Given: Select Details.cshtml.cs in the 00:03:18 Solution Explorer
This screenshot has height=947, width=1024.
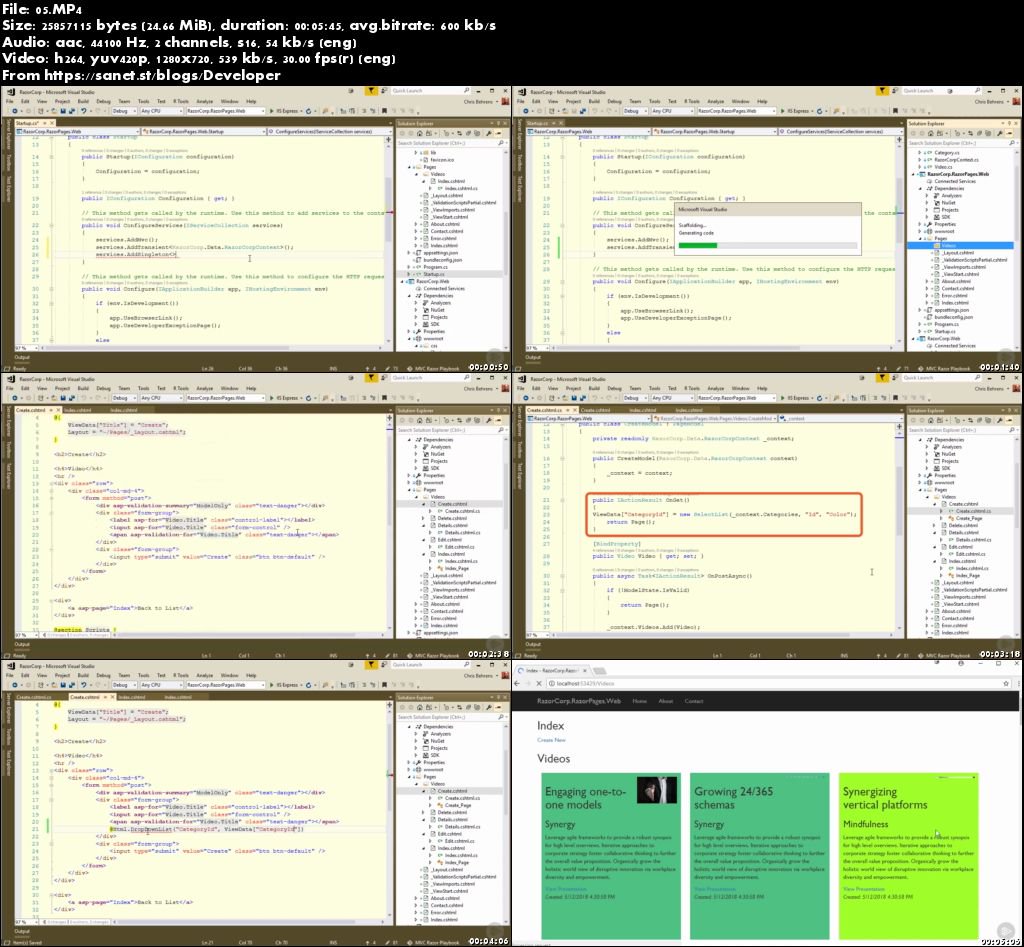Looking at the screenshot, I should point(973,540).
